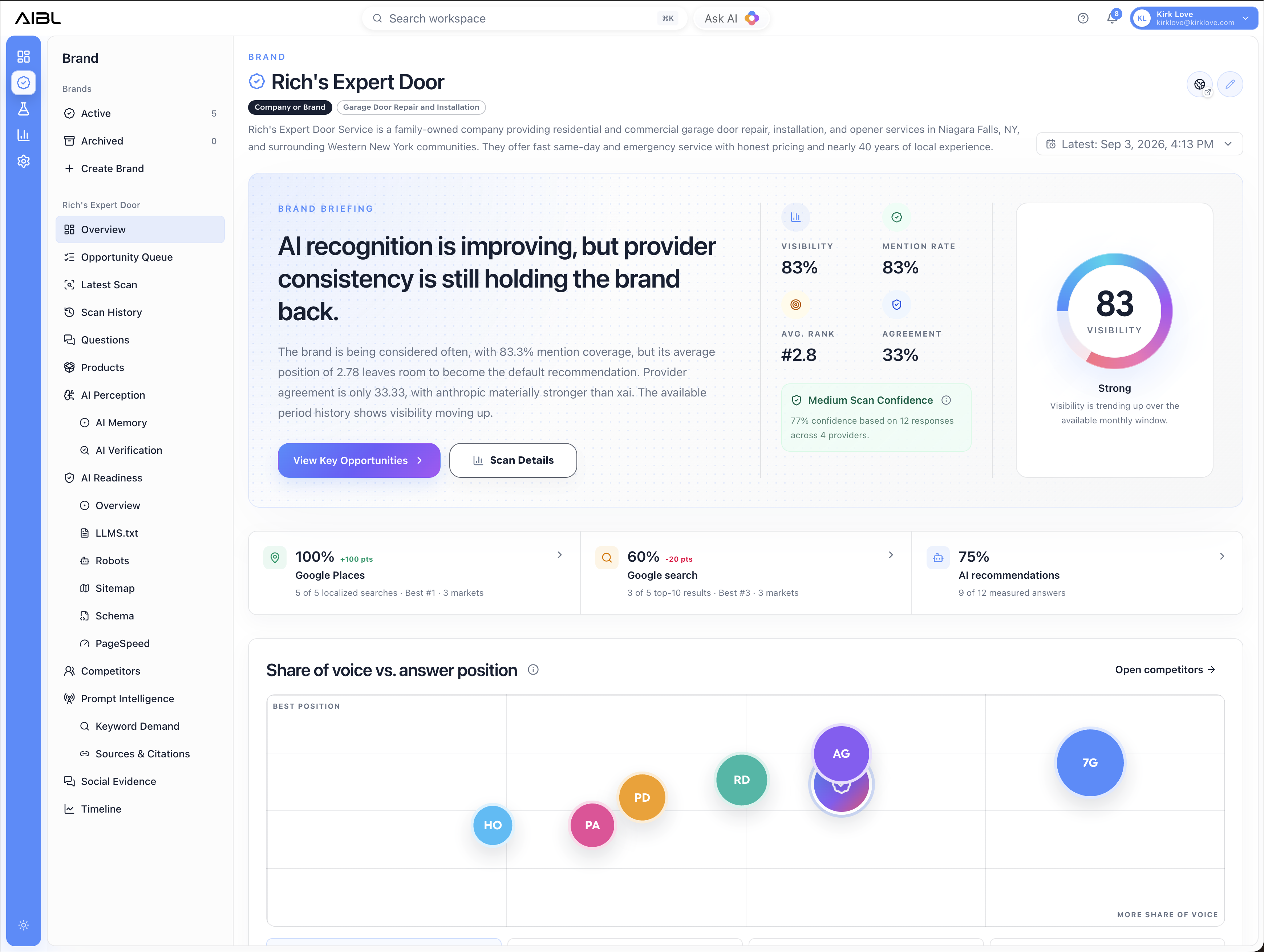Select Active brands in sidebar
1264x952 pixels.
140,113
